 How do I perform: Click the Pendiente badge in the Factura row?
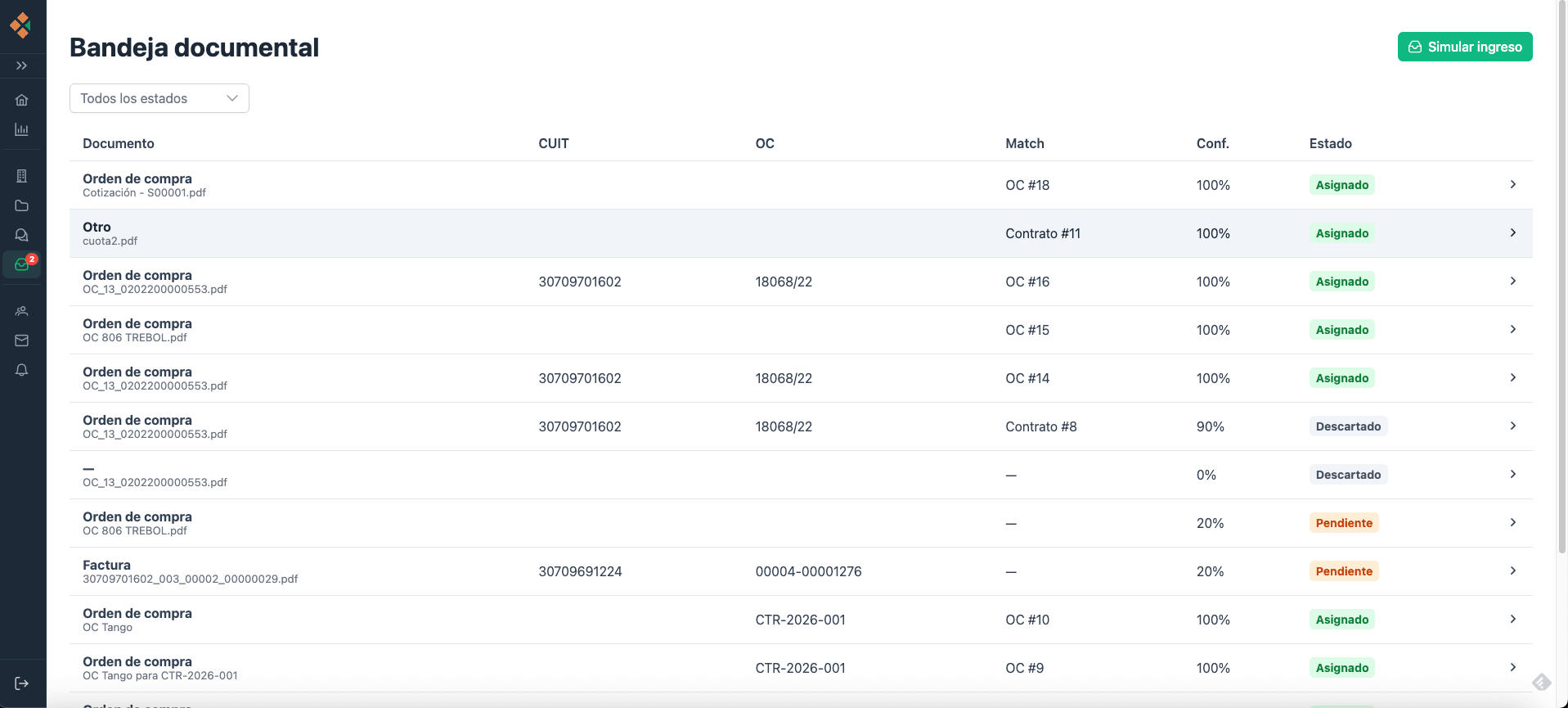pos(1344,571)
